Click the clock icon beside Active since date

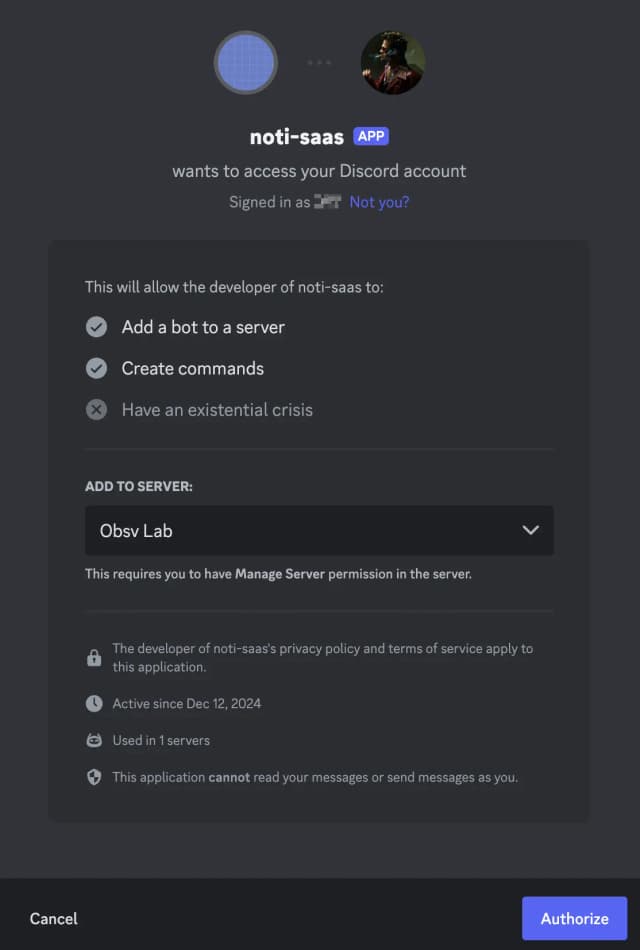click(x=93, y=703)
